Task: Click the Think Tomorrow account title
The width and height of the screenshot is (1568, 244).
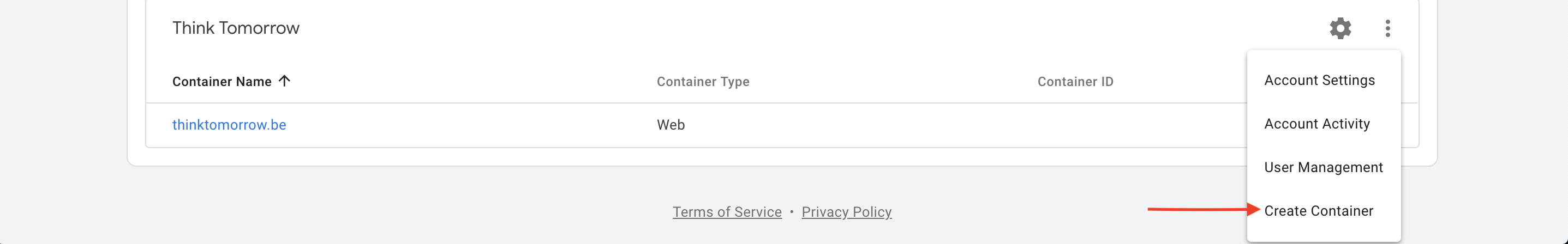Action: pyautogui.click(x=236, y=28)
